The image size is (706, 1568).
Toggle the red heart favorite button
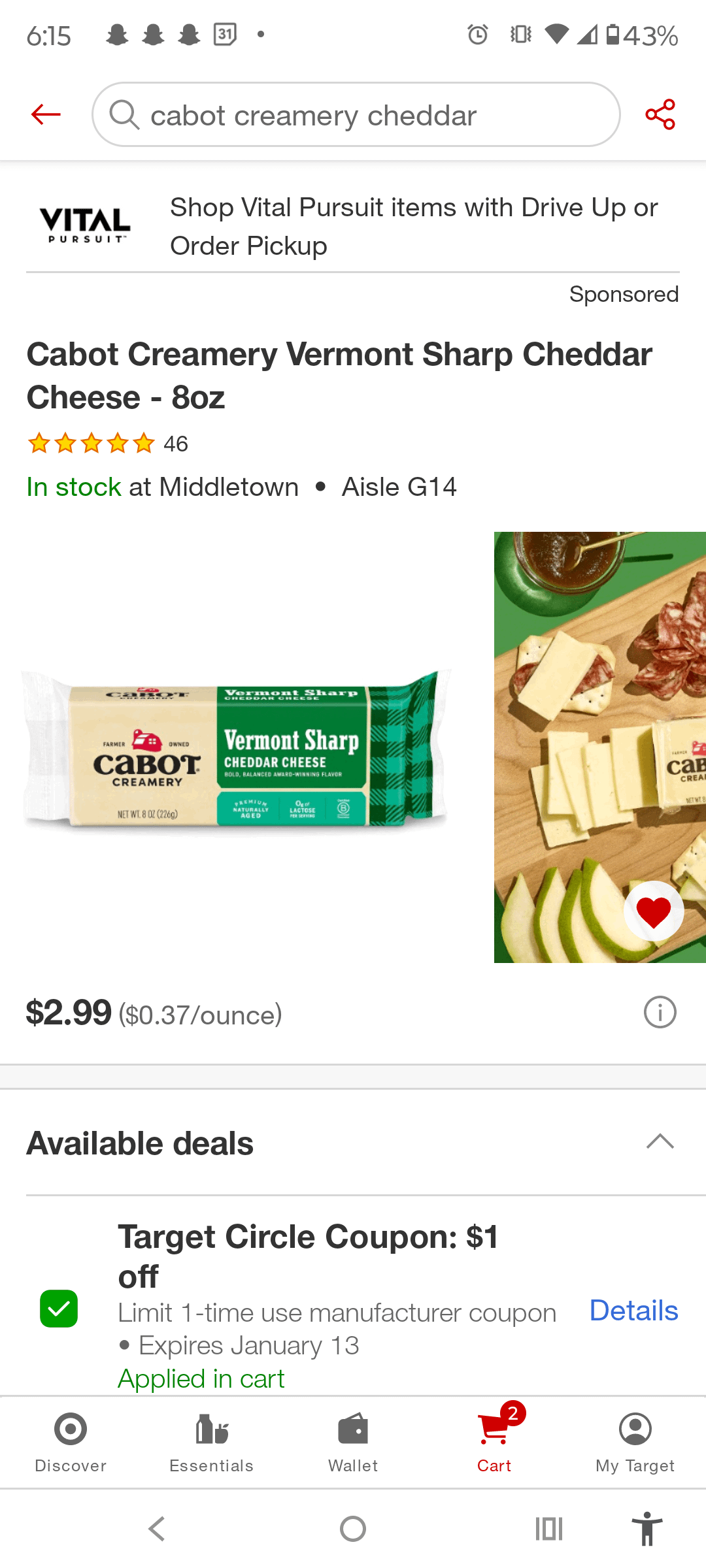click(x=654, y=911)
